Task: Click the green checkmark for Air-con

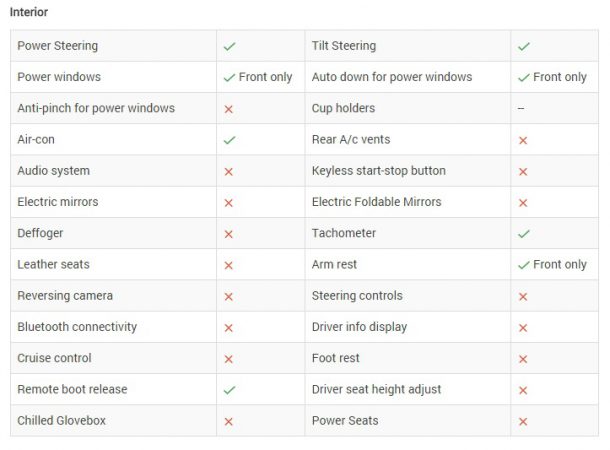Action: (229, 140)
